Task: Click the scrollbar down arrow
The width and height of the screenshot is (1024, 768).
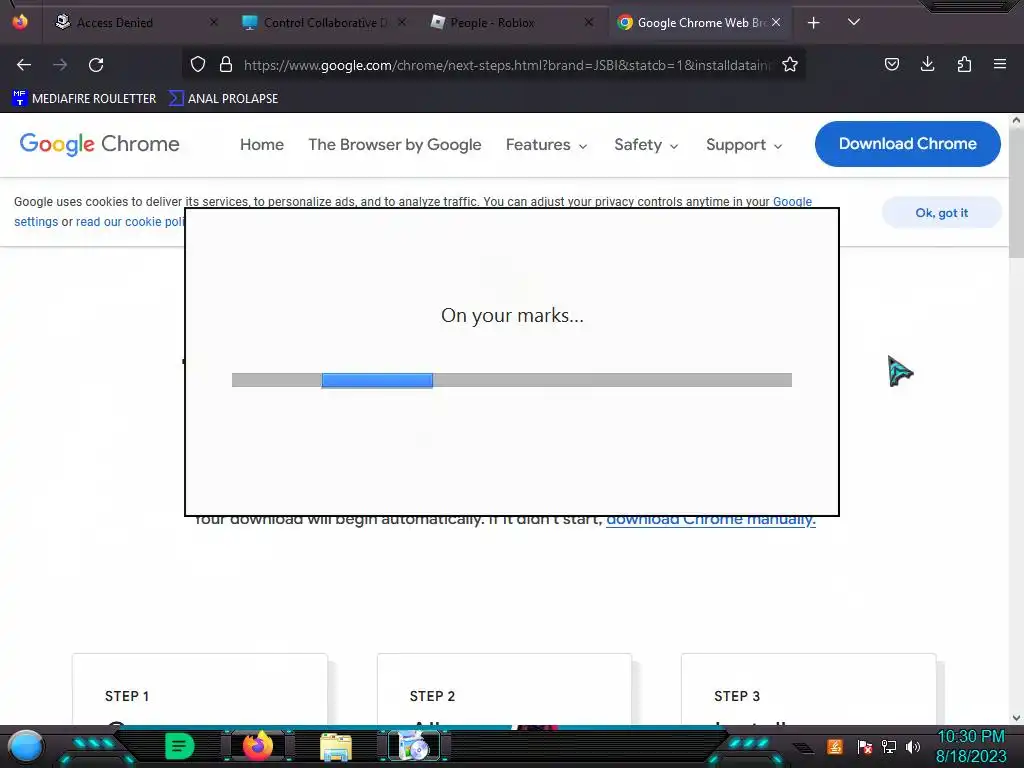Action: [x=1016, y=718]
